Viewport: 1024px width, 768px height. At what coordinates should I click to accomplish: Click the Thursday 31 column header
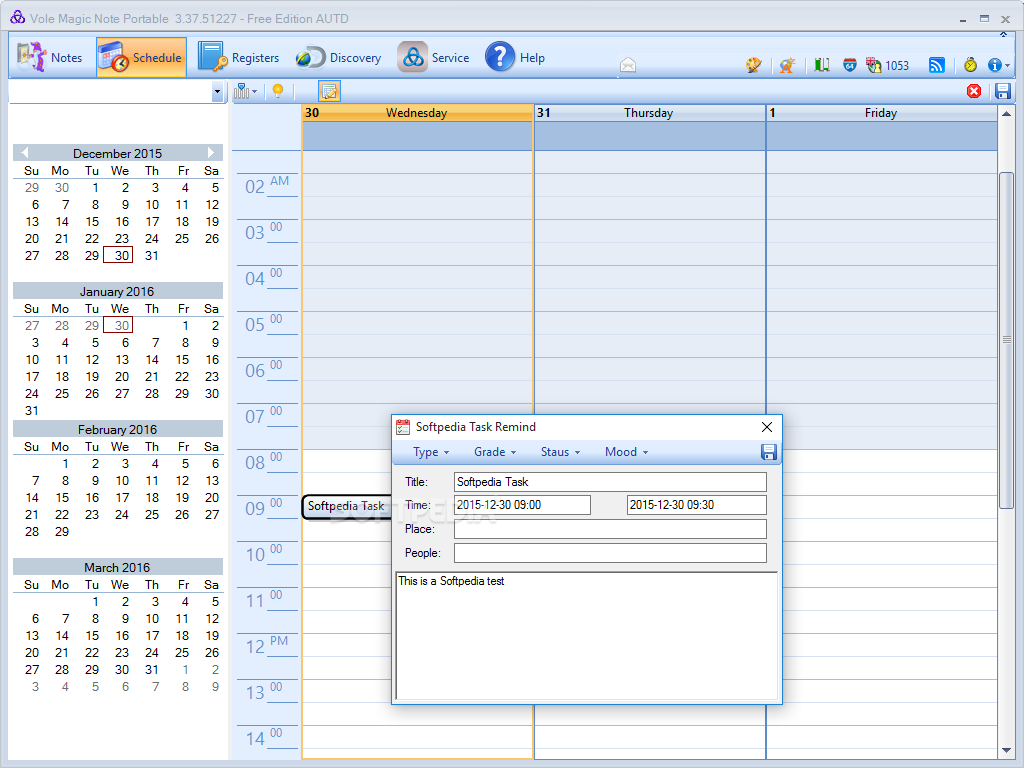coord(650,112)
